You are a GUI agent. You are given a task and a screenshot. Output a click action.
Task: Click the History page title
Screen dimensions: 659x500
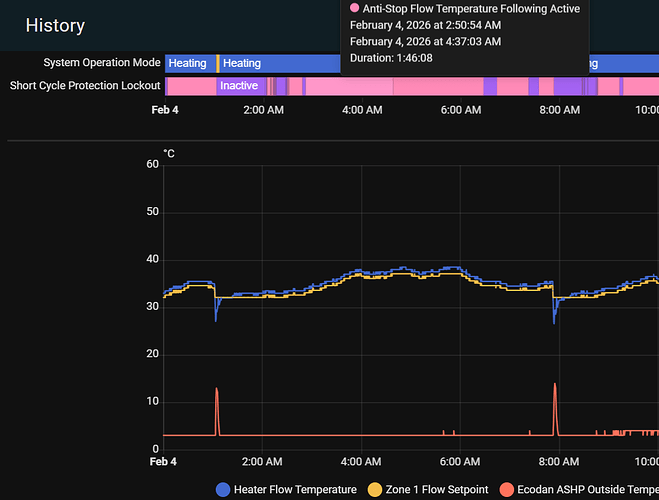[55, 26]
